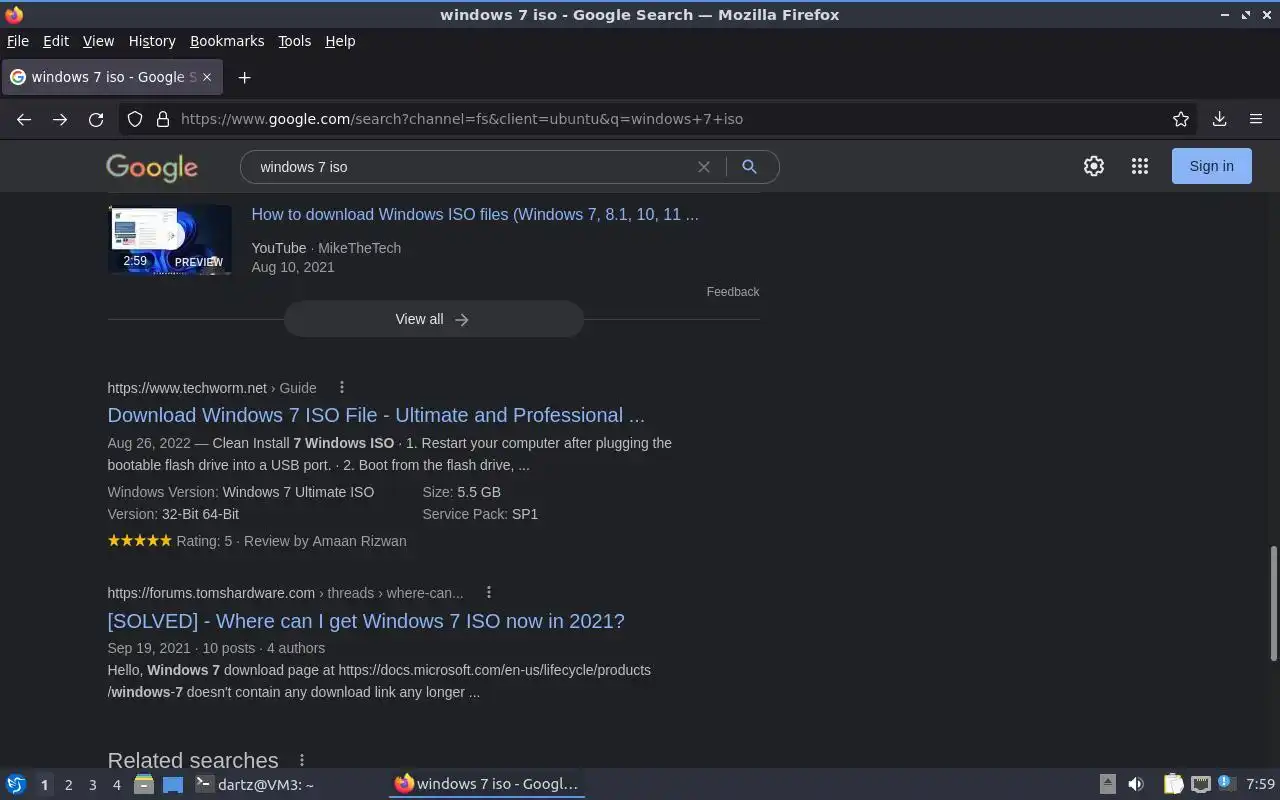Open the video preview thumbnail labeled 2:59
The height and width of the screenshot is (800, 1280).
point(170,240)
